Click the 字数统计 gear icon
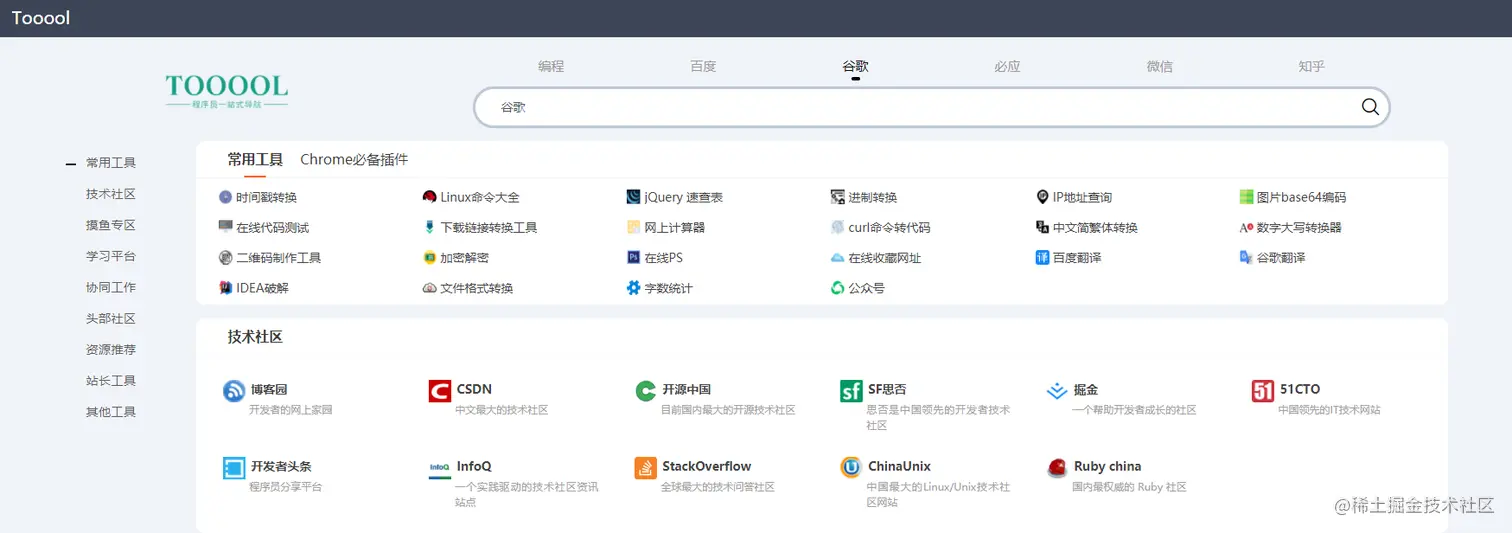 pyautogui.click(x=633, y=288)
